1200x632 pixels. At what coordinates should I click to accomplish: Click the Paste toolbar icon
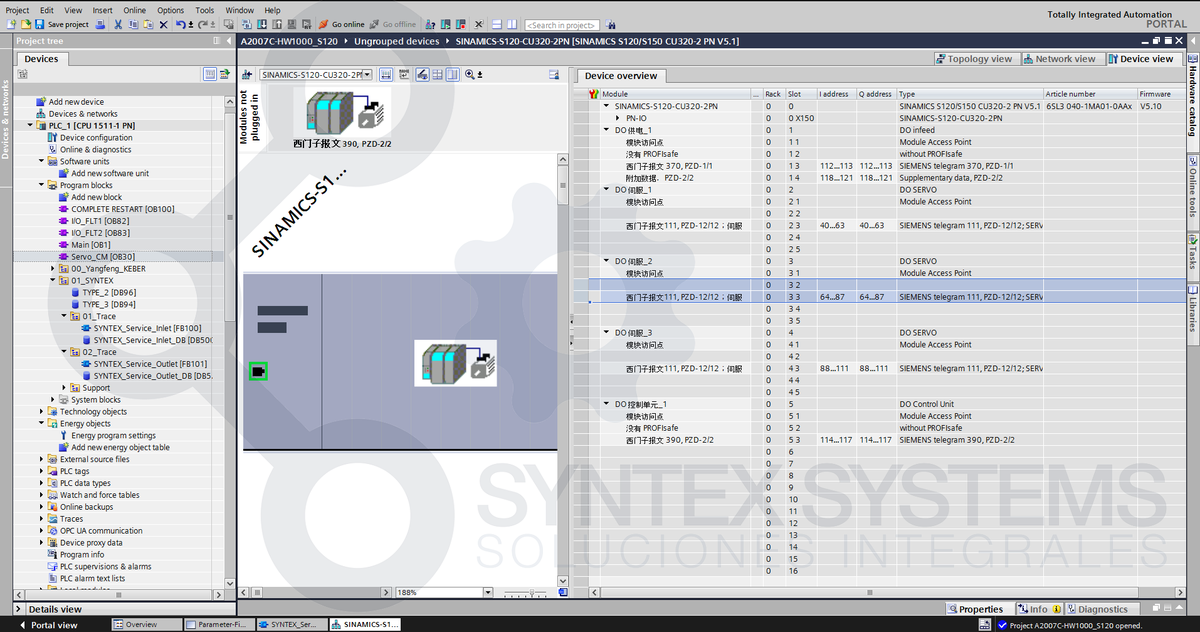pos(148,24)
